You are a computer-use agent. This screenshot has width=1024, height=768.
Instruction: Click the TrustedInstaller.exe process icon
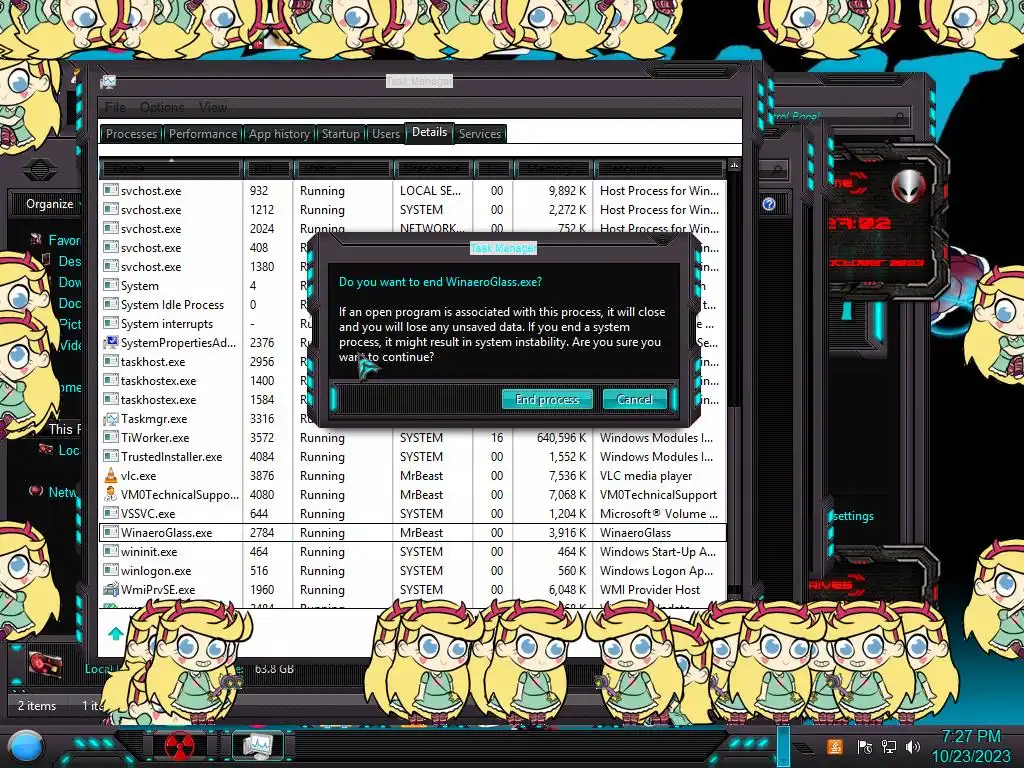pos(111,456)
